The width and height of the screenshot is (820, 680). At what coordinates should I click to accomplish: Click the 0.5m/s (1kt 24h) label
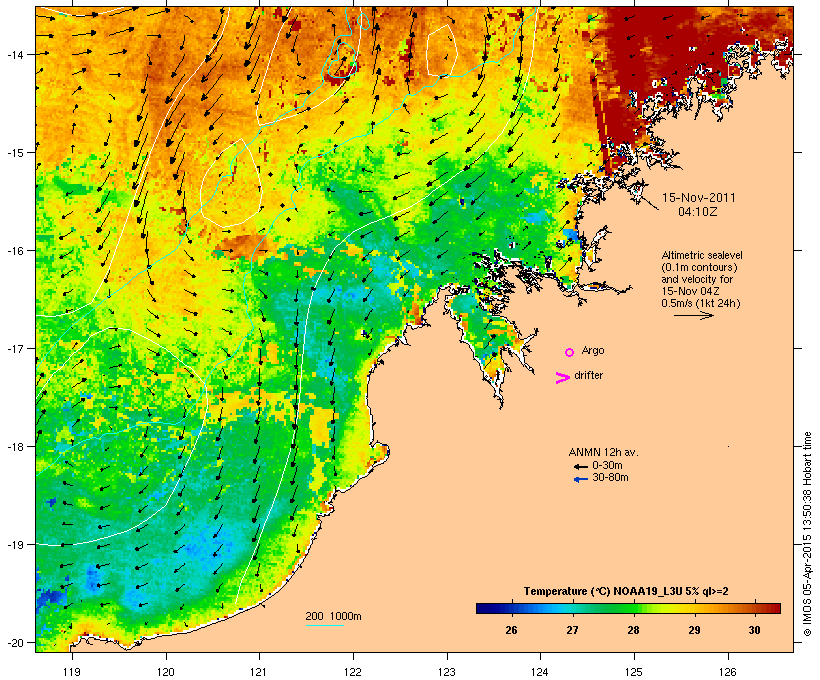[701, 303]
